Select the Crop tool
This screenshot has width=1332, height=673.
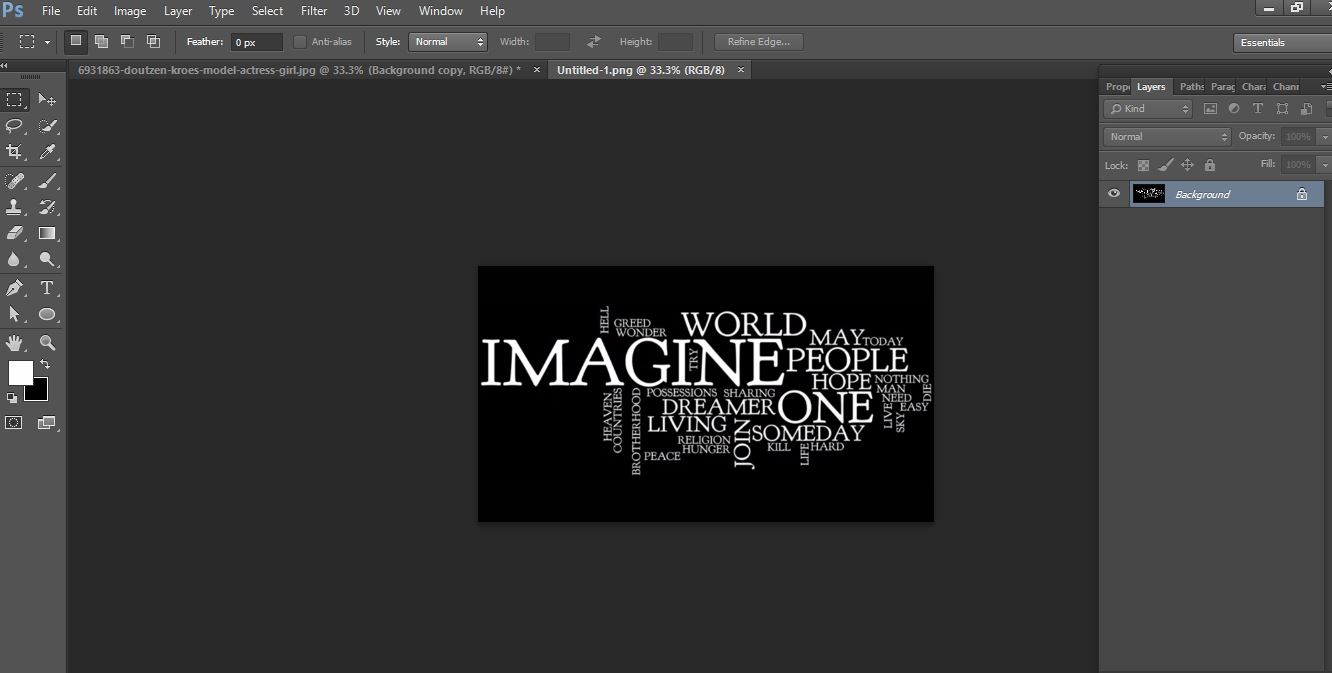[15, 152]
